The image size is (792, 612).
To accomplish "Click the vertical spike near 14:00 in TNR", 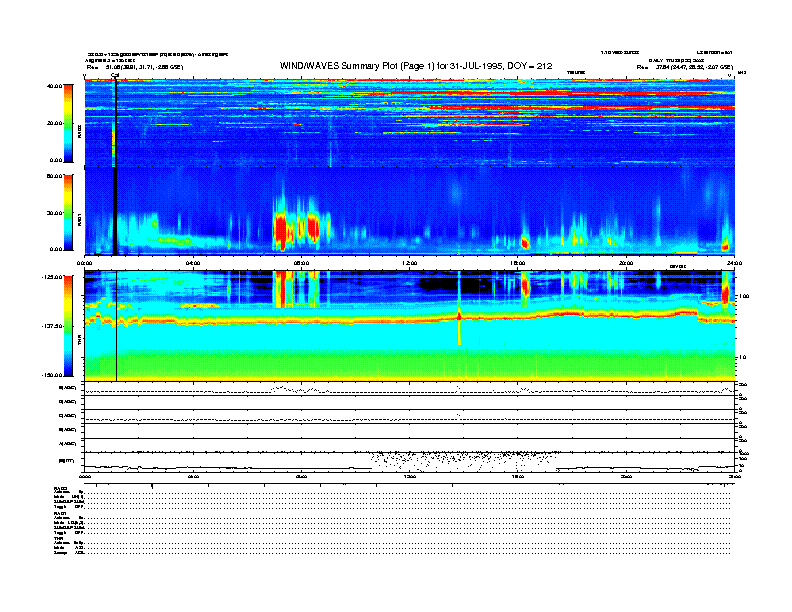I will click(459, 309).
